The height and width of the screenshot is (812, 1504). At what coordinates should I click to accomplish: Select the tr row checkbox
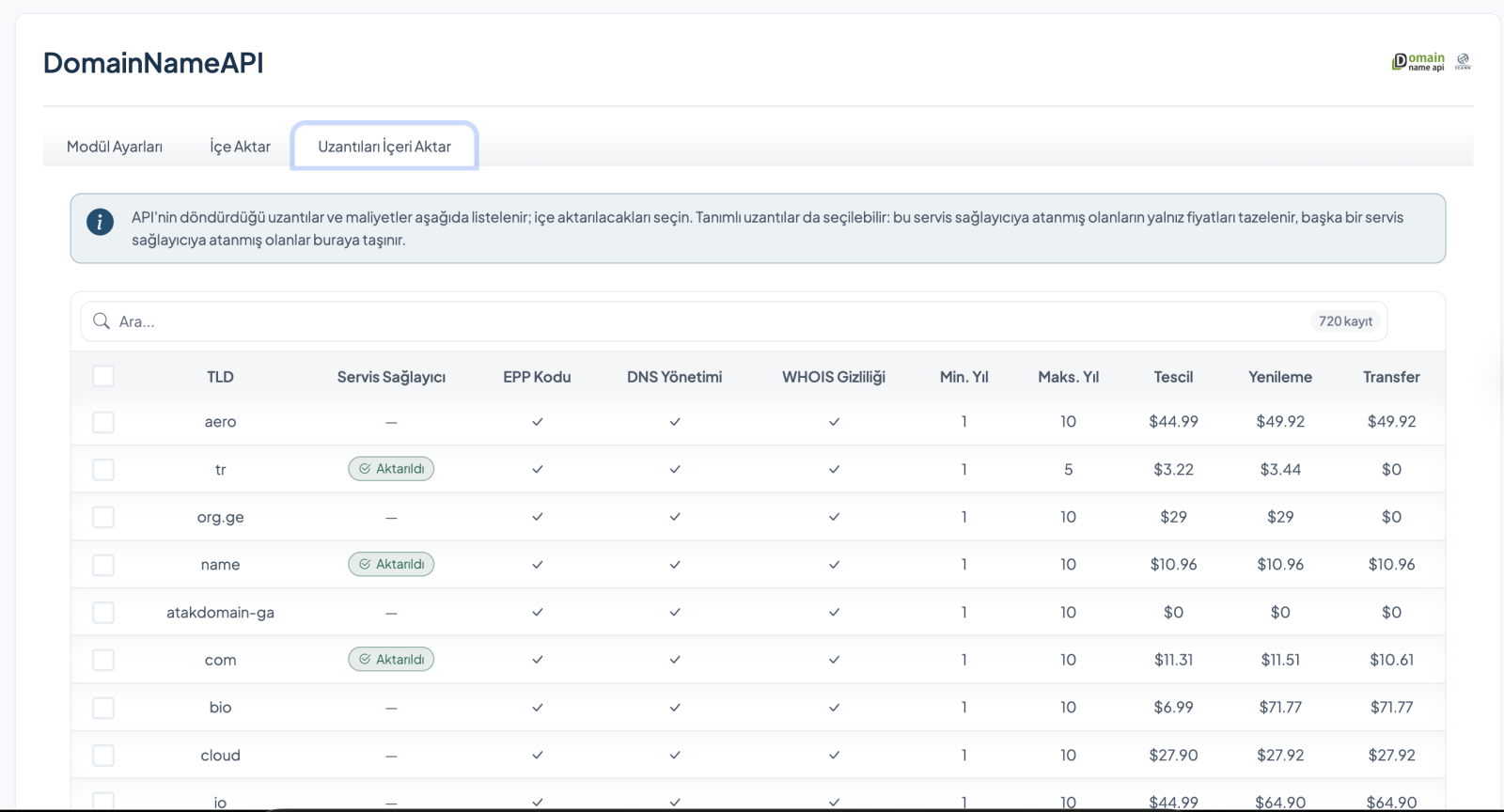click(103, 469)
